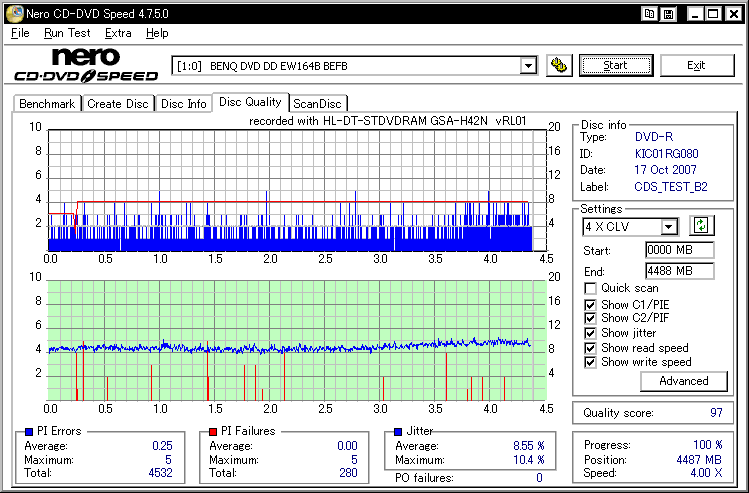Click the red PI Failures legend square
This screenshot has height=493, width=749.
pos(212,431)
